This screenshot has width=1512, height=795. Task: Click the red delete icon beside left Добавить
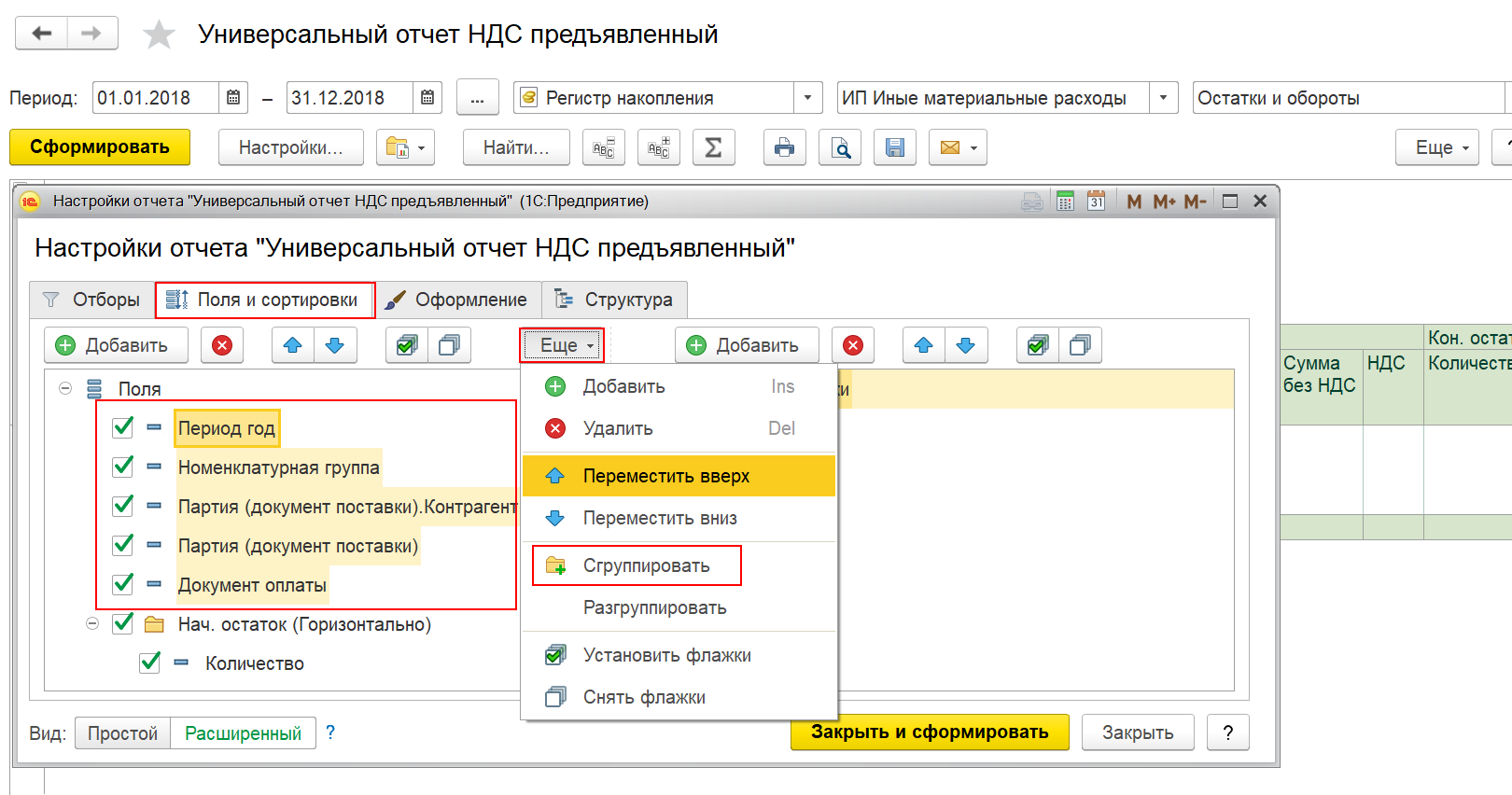[222, 345]
